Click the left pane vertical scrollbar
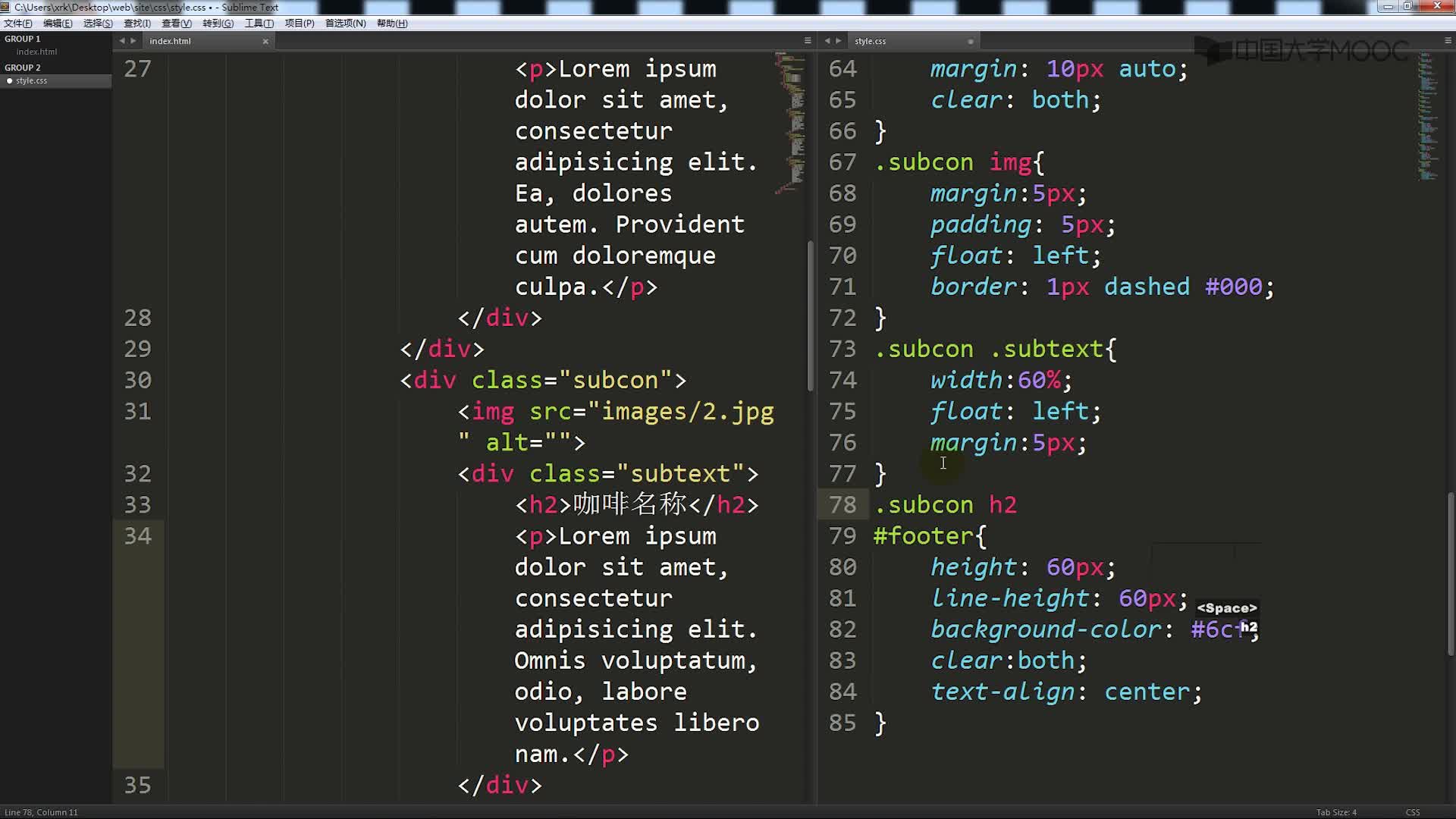This screenshot has height=819, width=1456. pyautogui.click(x=810, y=315)
